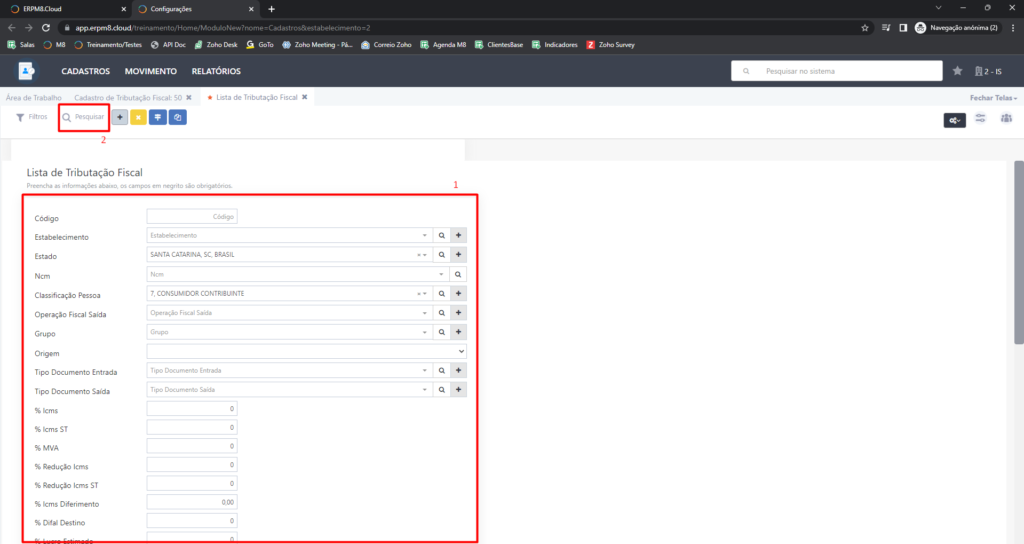Open the CADASTROS menu
This screenshot has width=1024, height=544.
click(86, 72)
